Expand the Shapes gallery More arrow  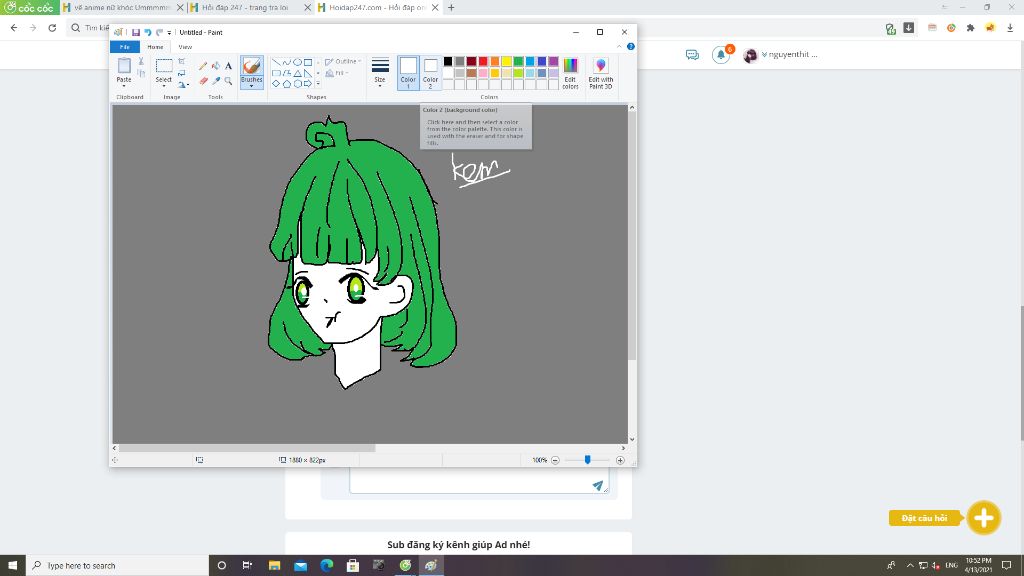(319, 84)
